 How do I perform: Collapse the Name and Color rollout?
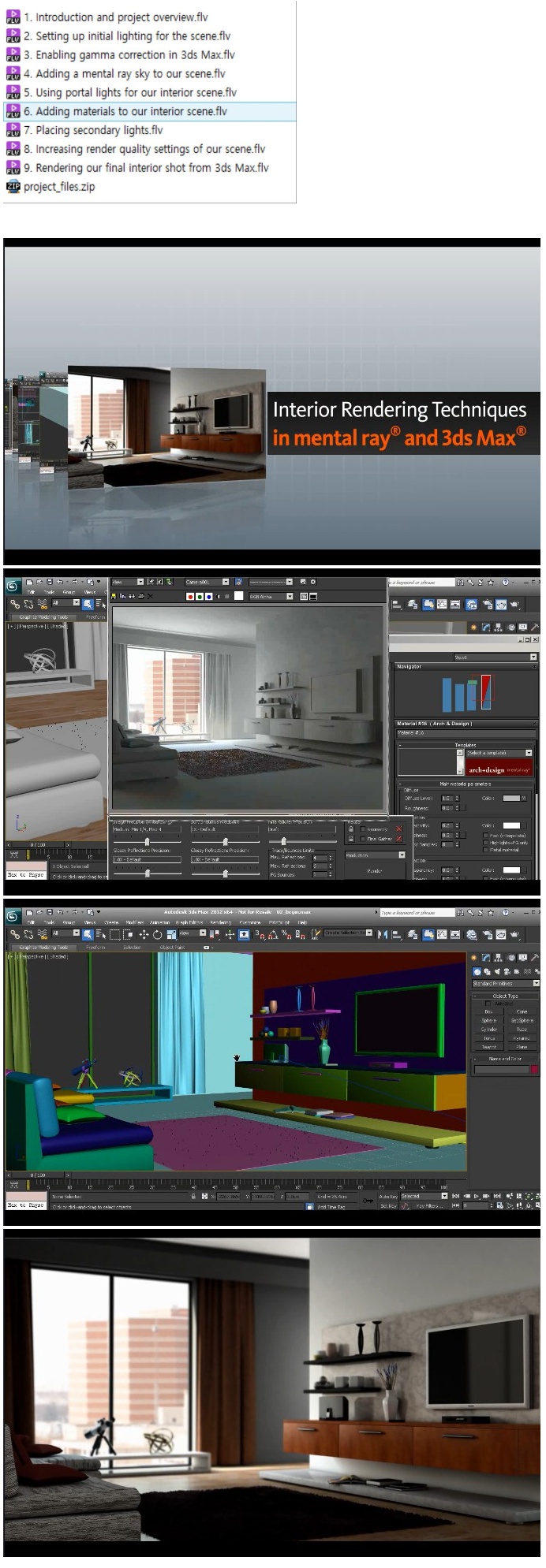click(505, 1059)
